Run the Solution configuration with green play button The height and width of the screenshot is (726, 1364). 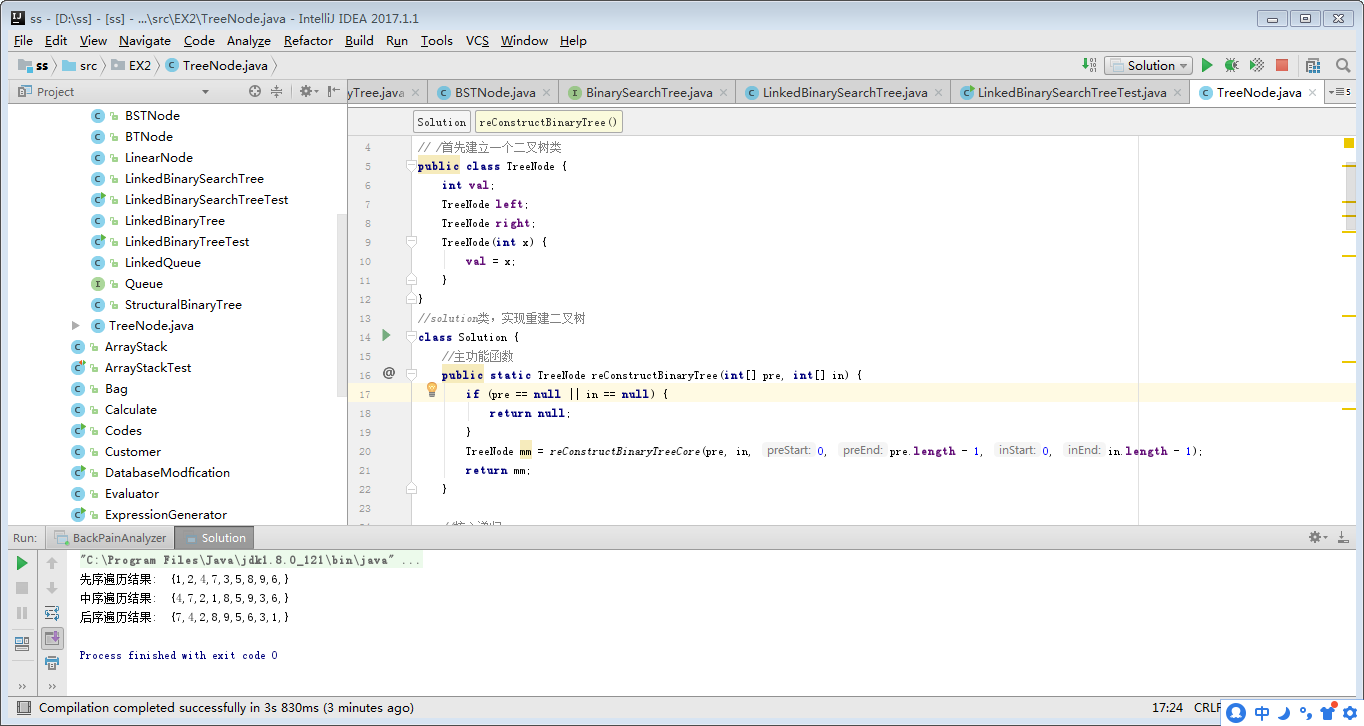[x=1207, y=65]
